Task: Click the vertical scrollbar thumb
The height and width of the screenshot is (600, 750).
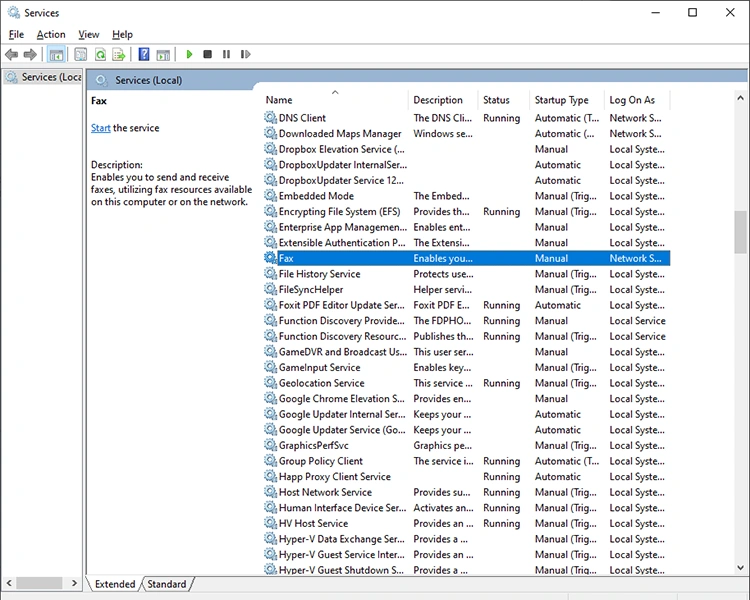Action: coord(740,232)
